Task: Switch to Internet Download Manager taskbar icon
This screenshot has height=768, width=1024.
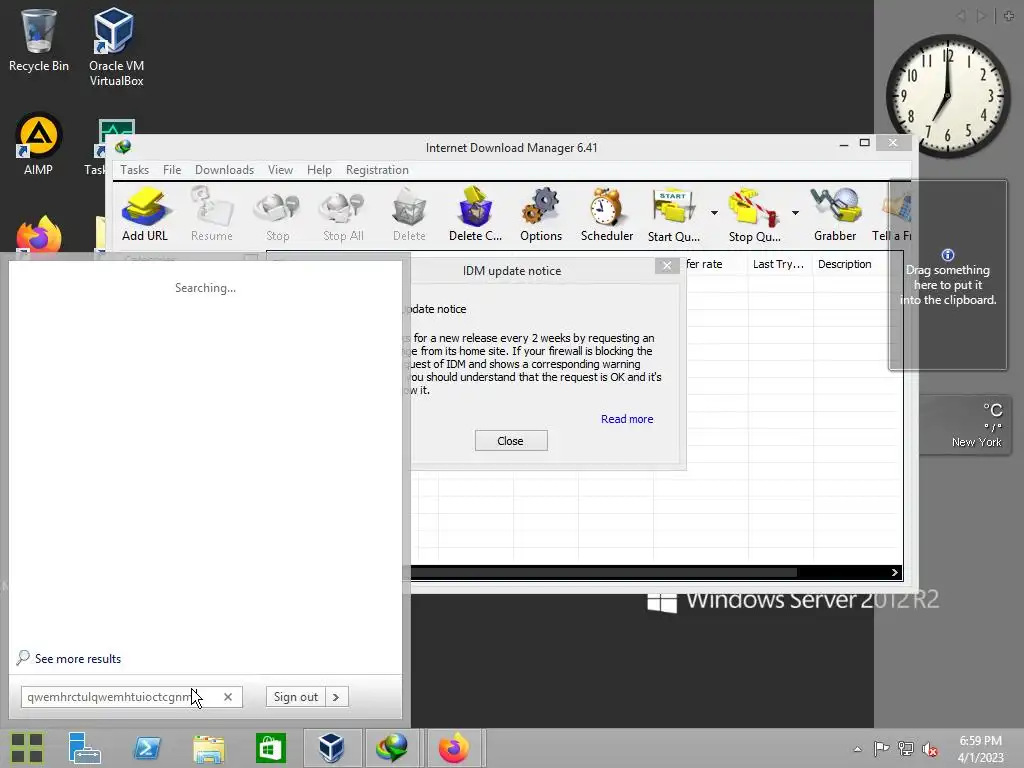Action: tap(392, 748)
